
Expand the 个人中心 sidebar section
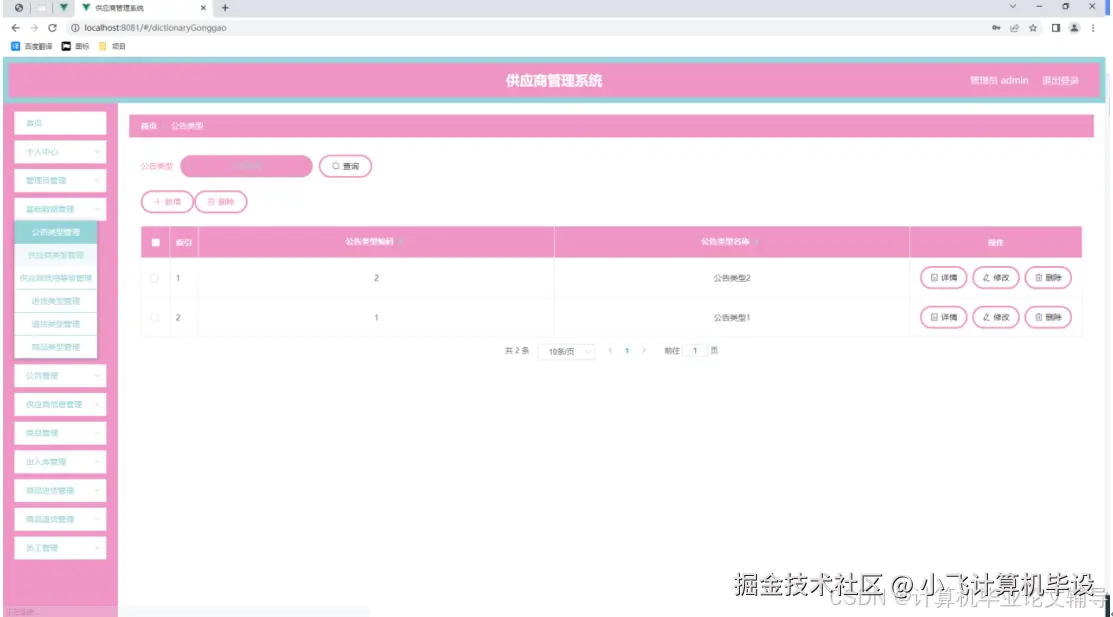59,152
